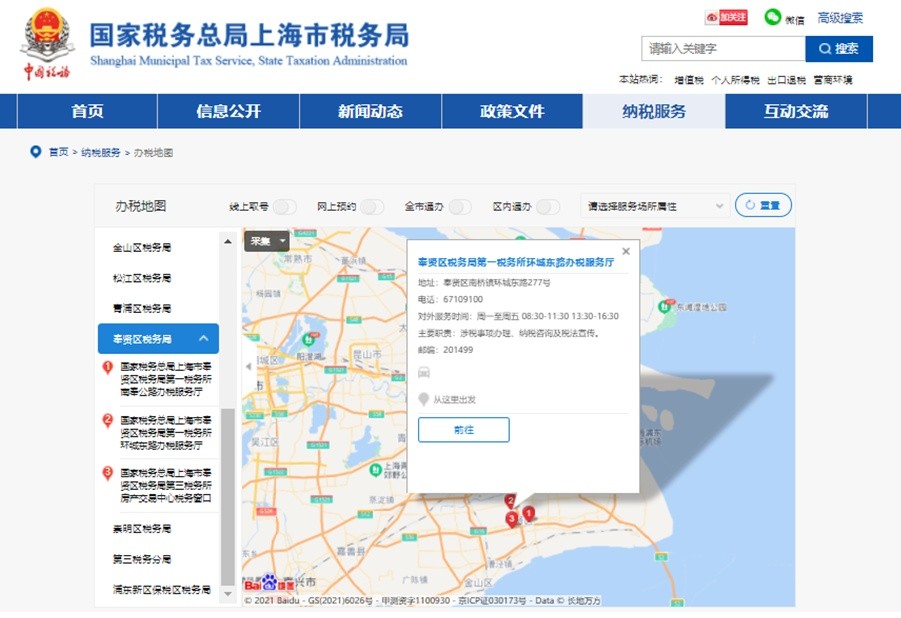Turn on the 全市通办 switch

tap(460, 206)
